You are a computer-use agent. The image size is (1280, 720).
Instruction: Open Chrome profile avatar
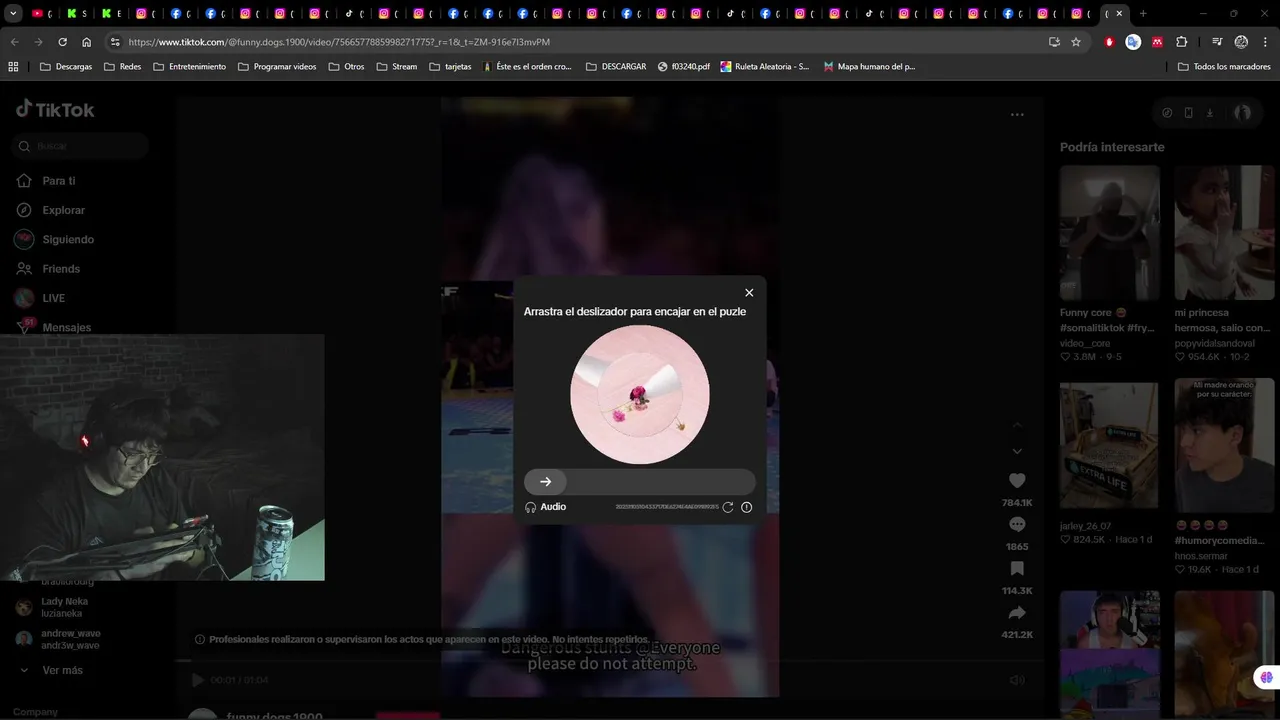pyautogui.click(x=1241, y=42)
